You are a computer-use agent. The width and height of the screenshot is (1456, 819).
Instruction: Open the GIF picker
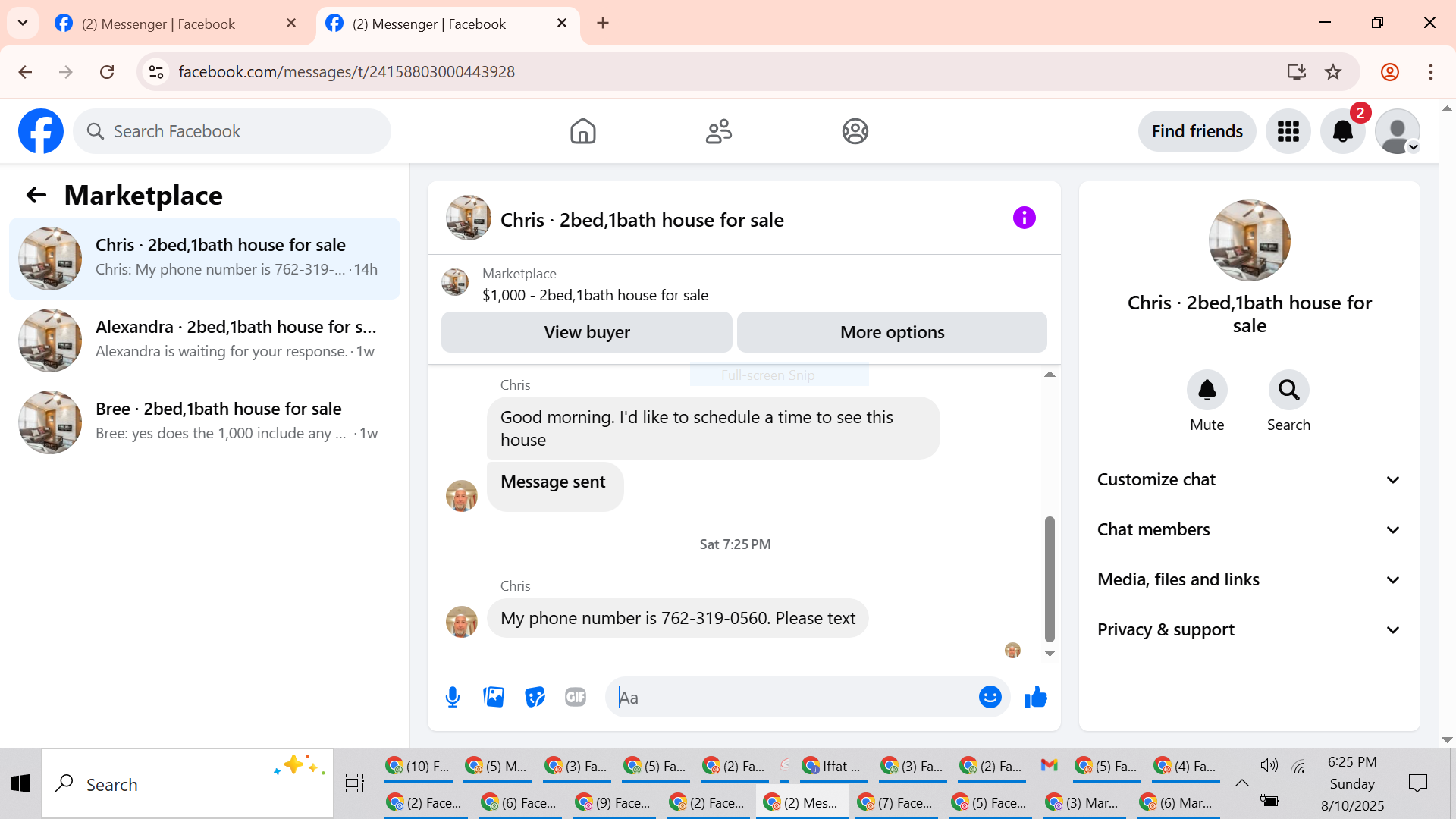click(576, 697)
